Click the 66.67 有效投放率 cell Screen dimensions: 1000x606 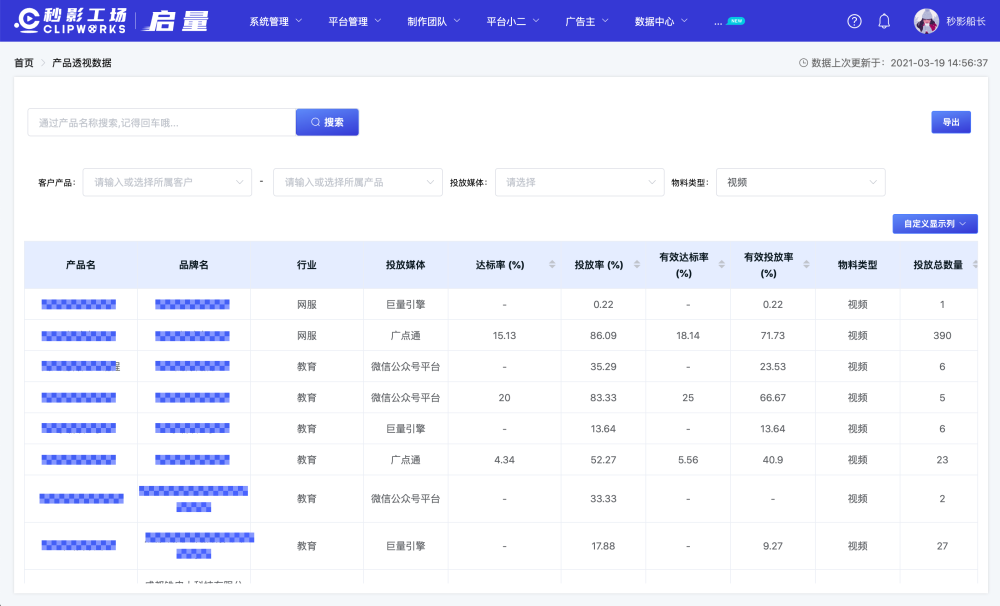click(772, 397)
